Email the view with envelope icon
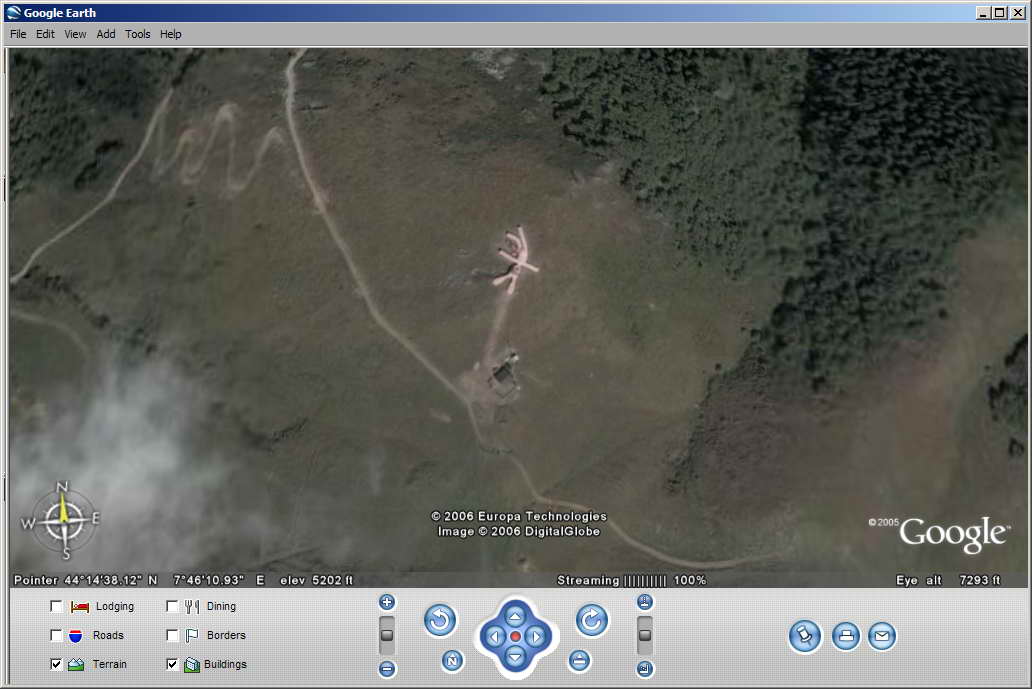This screenshot has height=689, width=1032. pyautogui.click(x=881, y=636)
